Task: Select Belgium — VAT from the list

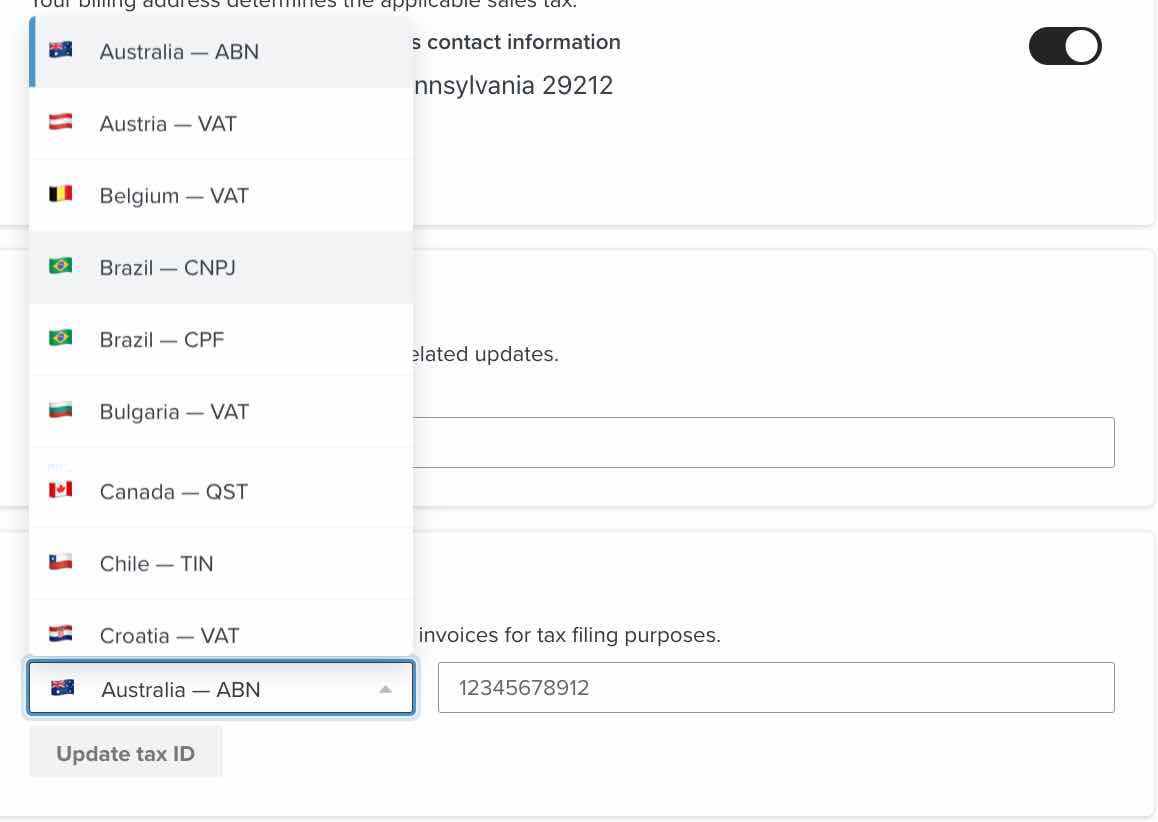Action: [174, 196]
